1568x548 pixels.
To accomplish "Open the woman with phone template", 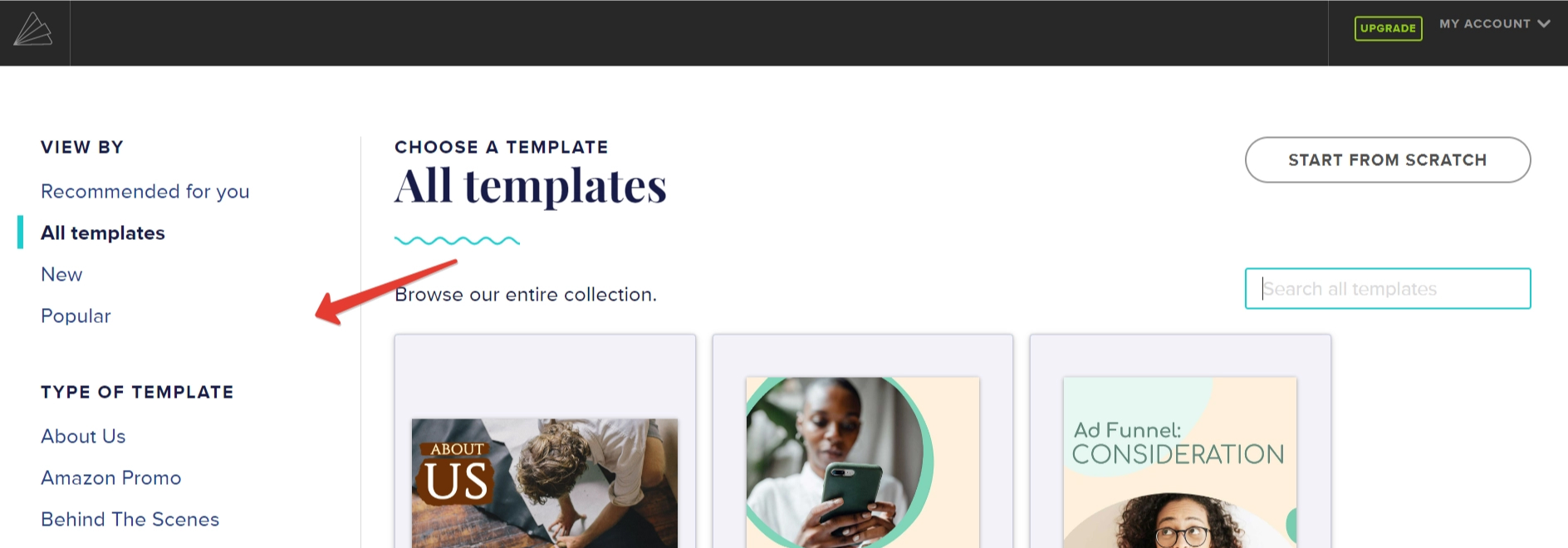I will [862, 462].
